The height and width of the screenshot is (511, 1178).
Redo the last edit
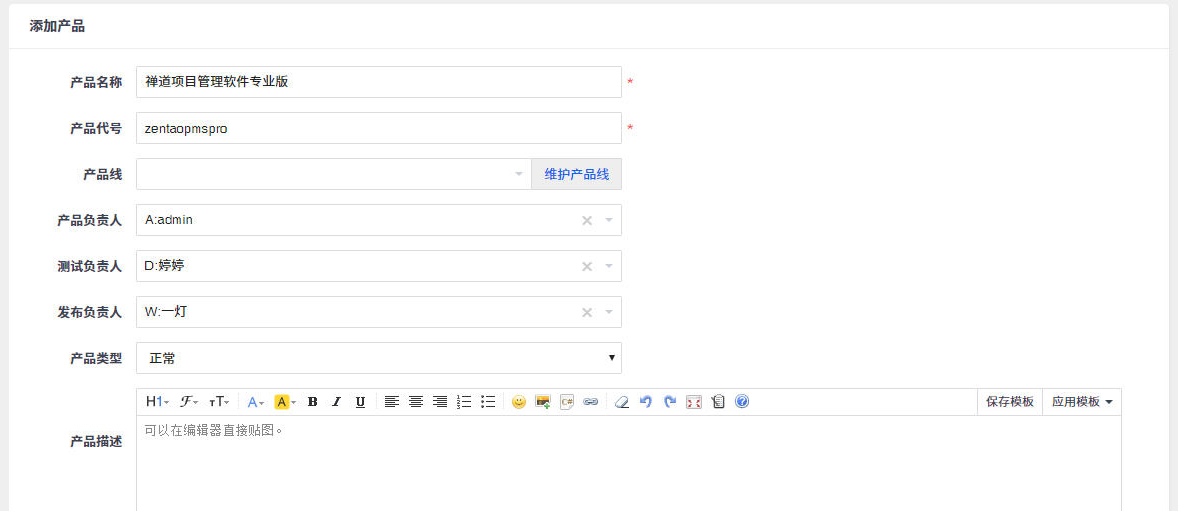click(x=669, y=402)
